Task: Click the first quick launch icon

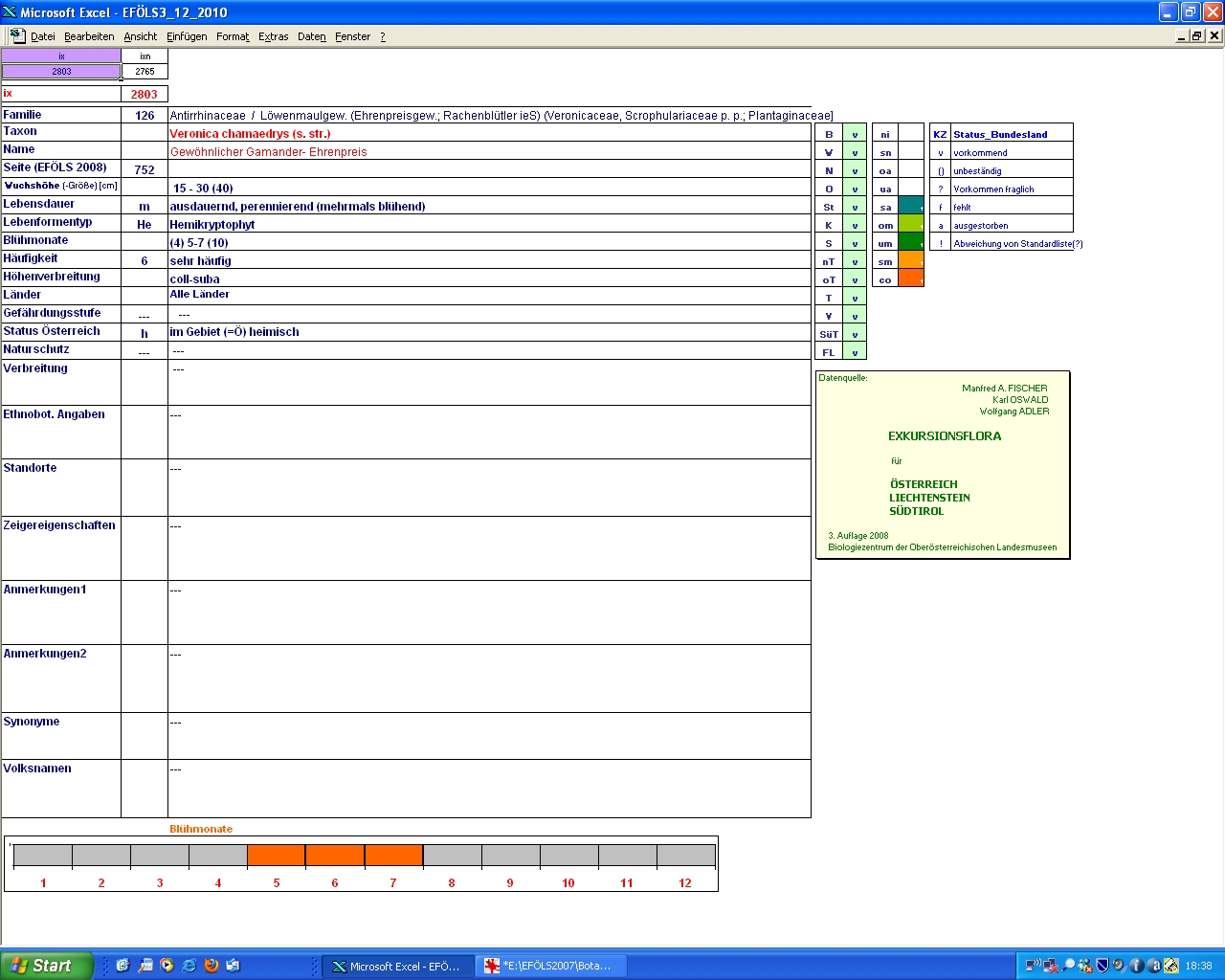Action: click(122, 966)
